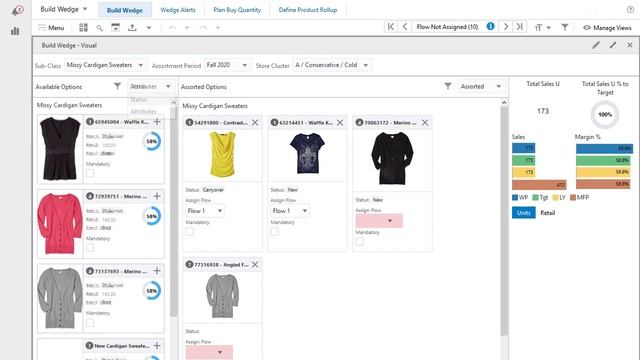Open pink Assign Flow dropdown for item 70063172
The image size is (640, 360).
[x=379, y=221]
